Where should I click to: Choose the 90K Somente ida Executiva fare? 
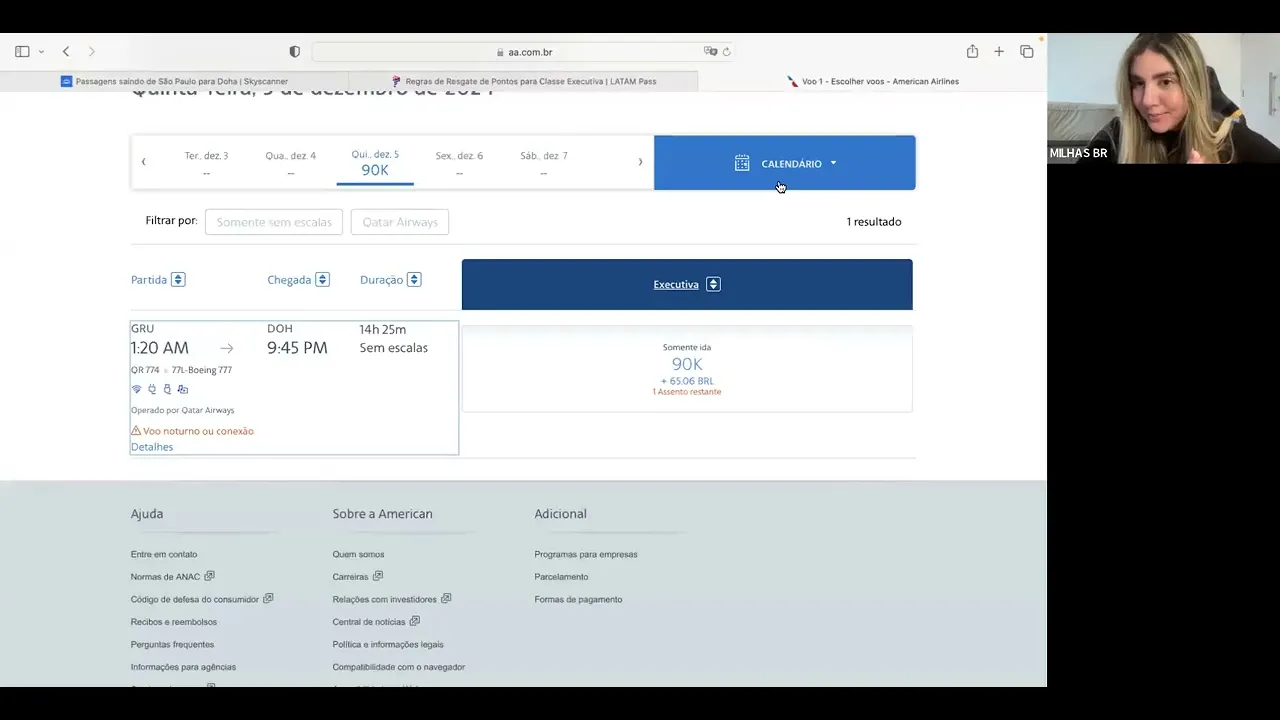tap(687, 369)
